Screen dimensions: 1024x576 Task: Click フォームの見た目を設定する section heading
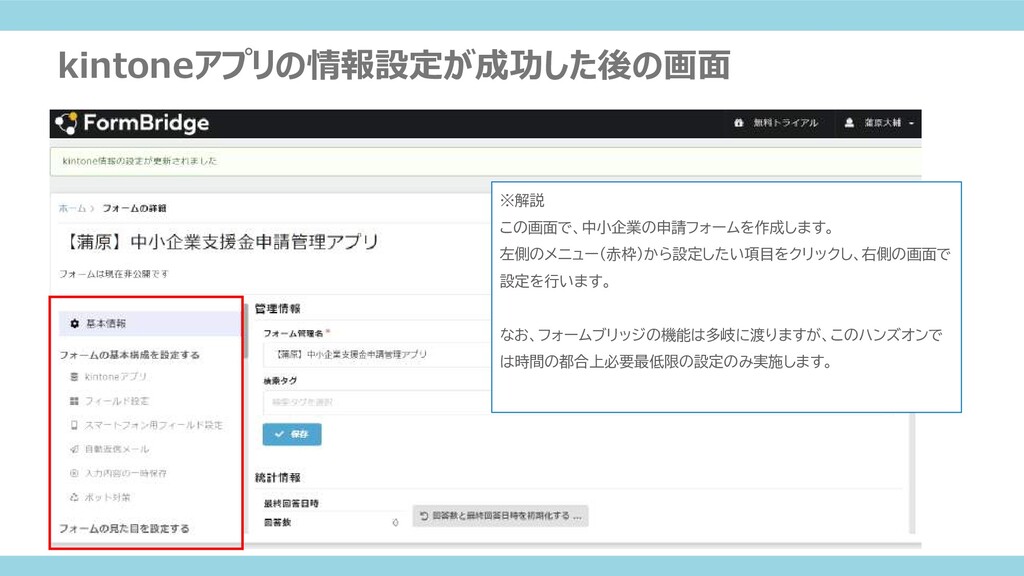click(124, 528)
